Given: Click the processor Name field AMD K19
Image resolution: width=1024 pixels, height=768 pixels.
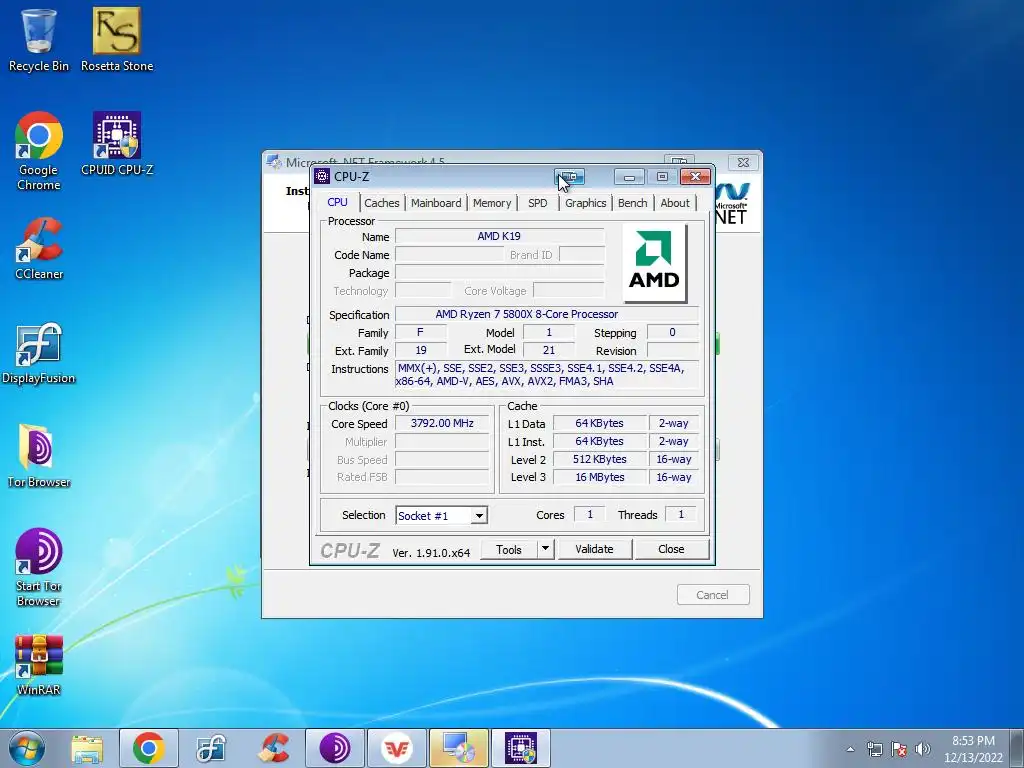Looking at the screenshot, I should pos(500,236).
